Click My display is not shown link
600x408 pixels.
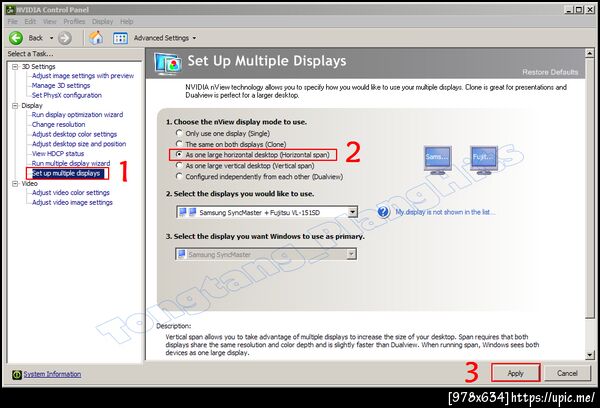445,212
